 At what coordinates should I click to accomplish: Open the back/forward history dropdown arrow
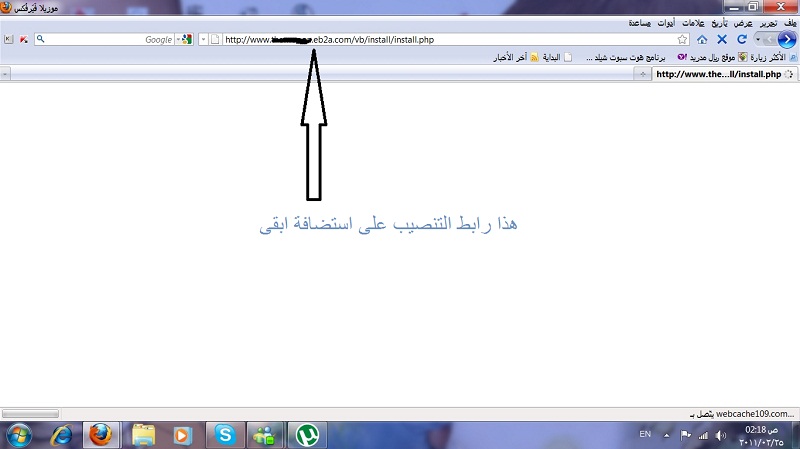(759, 39)
